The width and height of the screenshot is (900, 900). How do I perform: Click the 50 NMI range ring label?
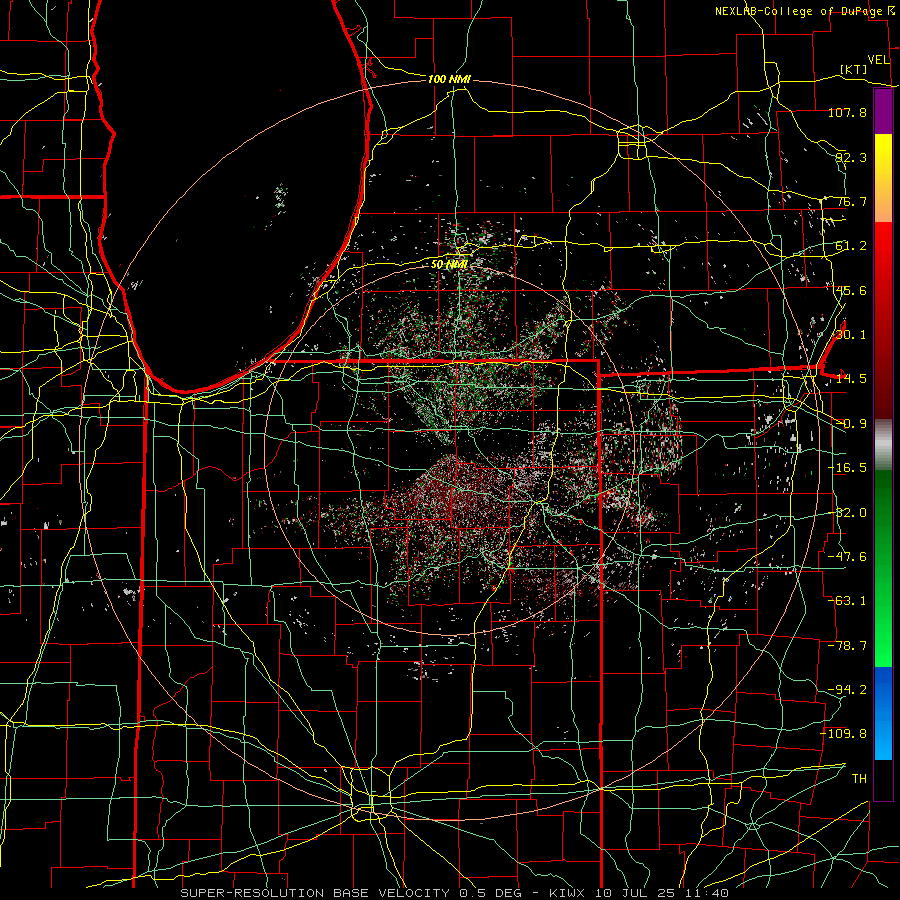tap(449, 265)
